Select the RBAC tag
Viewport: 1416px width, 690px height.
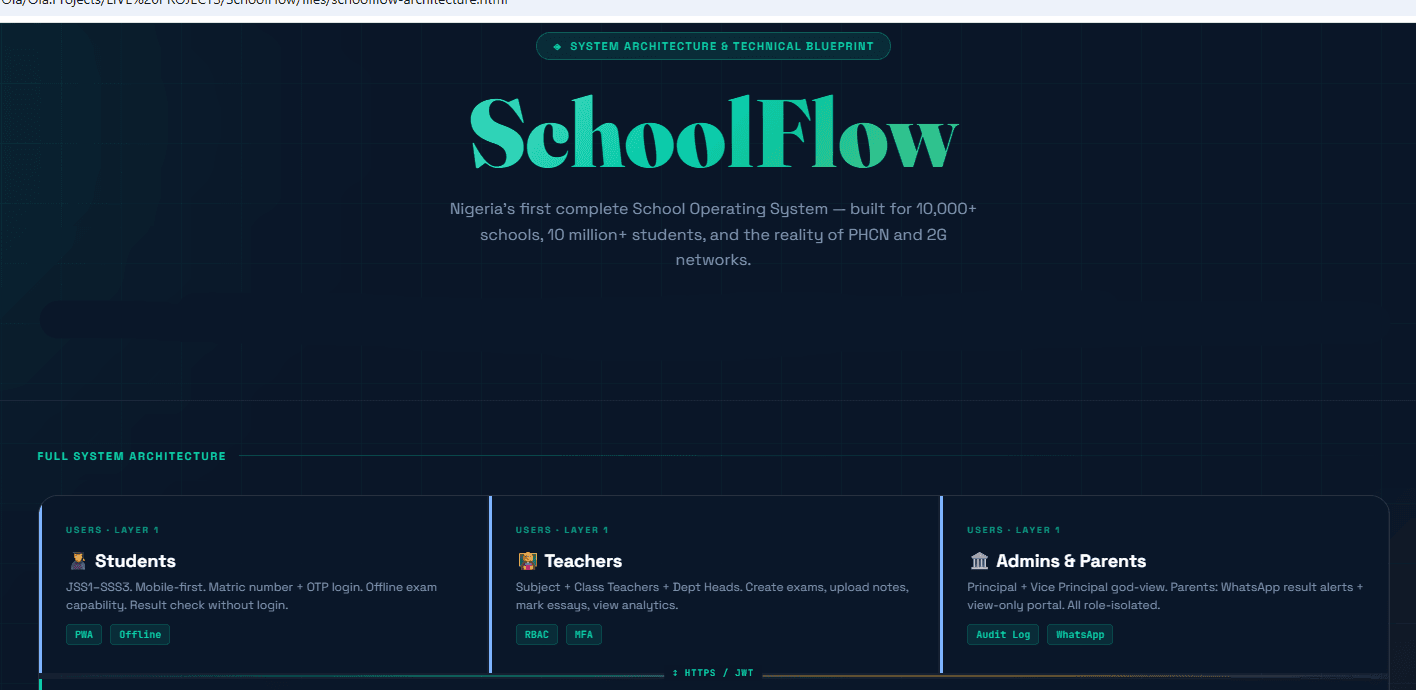[537, 635]
